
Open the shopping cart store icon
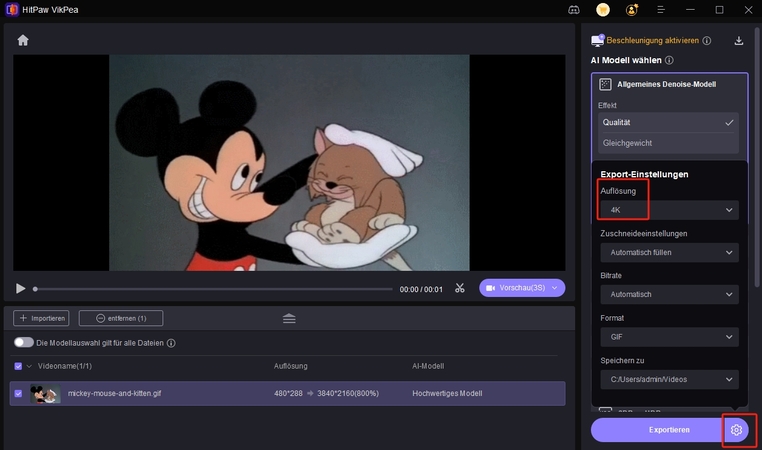(603, 10)
